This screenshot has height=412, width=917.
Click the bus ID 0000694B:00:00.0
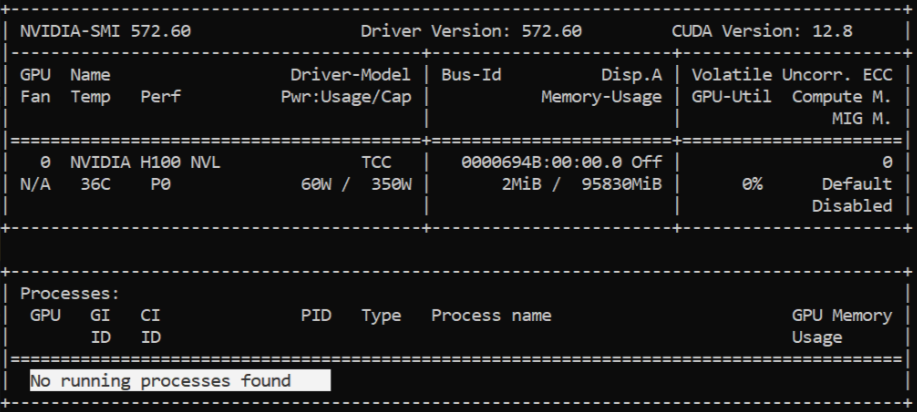pos(541,162)
